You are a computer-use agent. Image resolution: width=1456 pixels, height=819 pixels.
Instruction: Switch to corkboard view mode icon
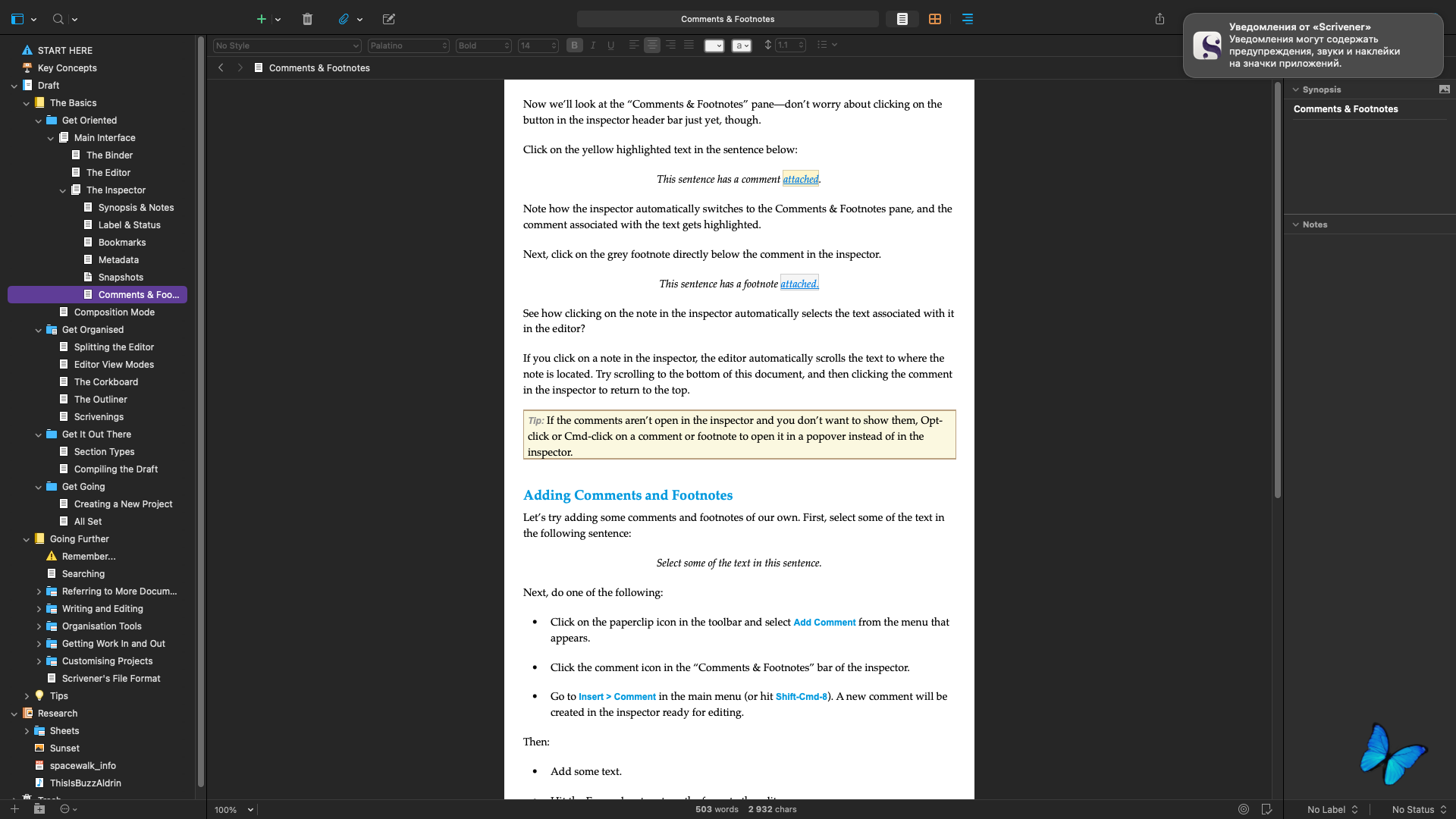click(935, 19)
